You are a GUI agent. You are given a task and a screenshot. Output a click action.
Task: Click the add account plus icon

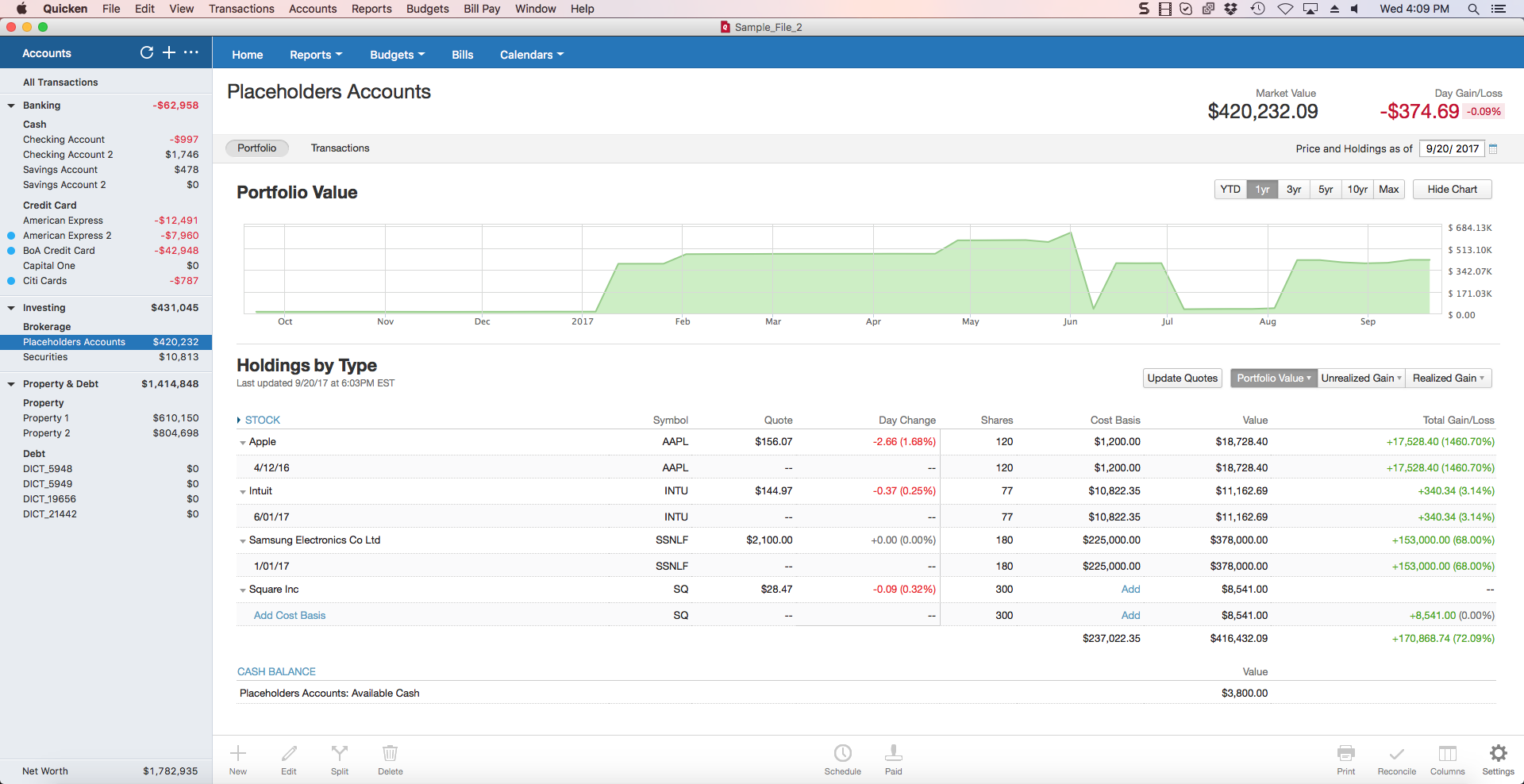pyautogui.click(x=169, y=52)
